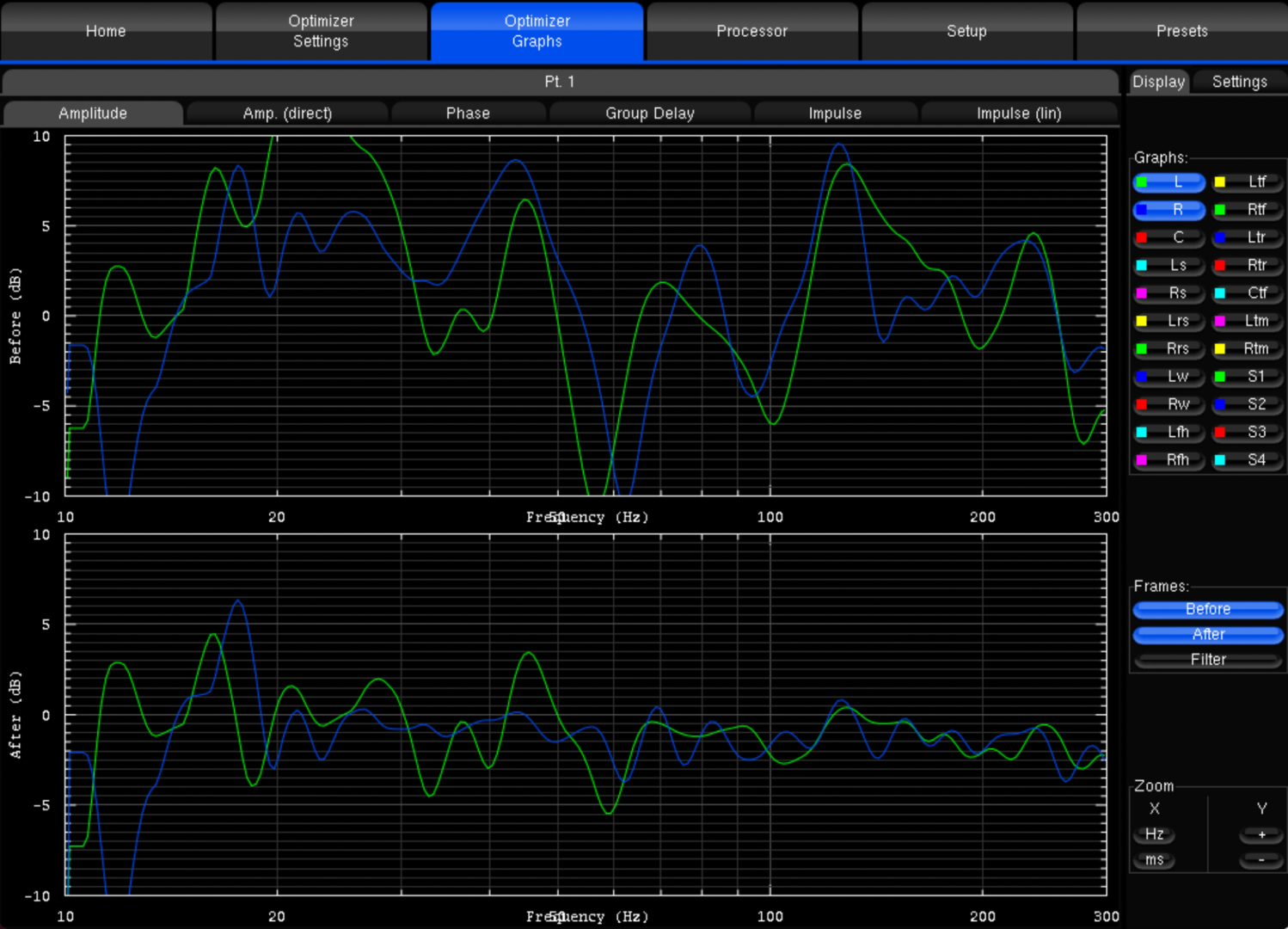This screenshot has width=1288, height=929.
Task: Open the Settings side tab
Action: (1239, 82)
